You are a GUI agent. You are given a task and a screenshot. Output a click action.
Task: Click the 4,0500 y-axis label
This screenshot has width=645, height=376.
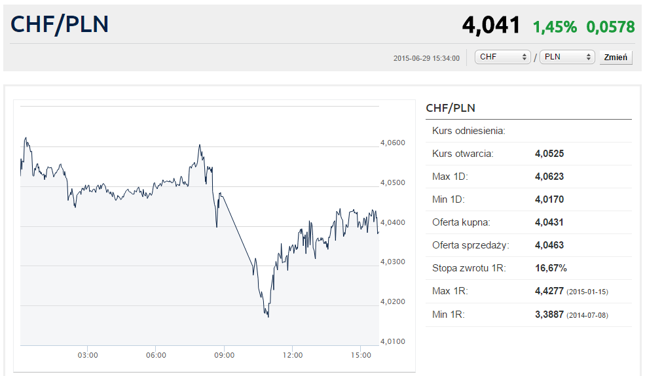[392, 183]
